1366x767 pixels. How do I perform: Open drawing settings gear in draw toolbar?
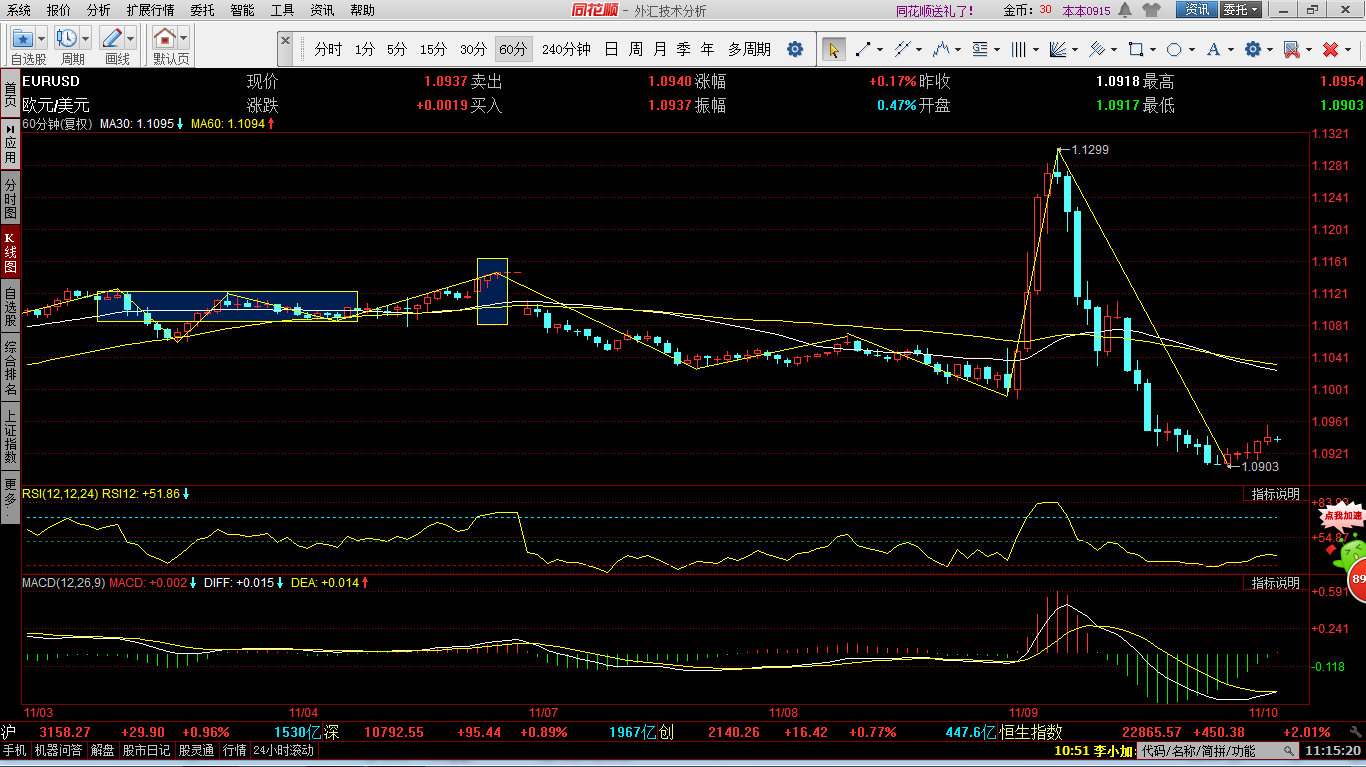(1252, 49)
